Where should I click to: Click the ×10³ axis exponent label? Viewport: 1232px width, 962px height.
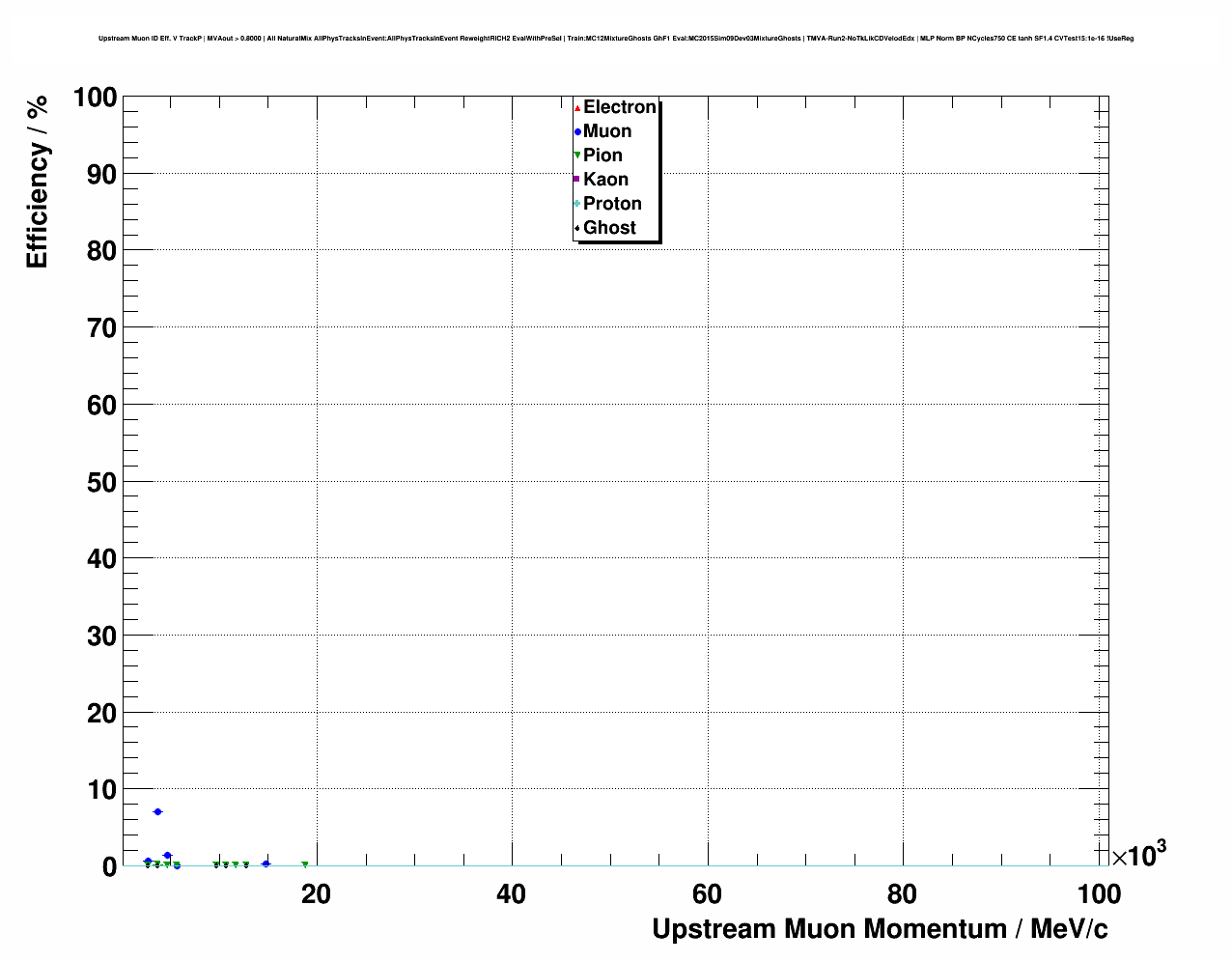[1138, 855]
